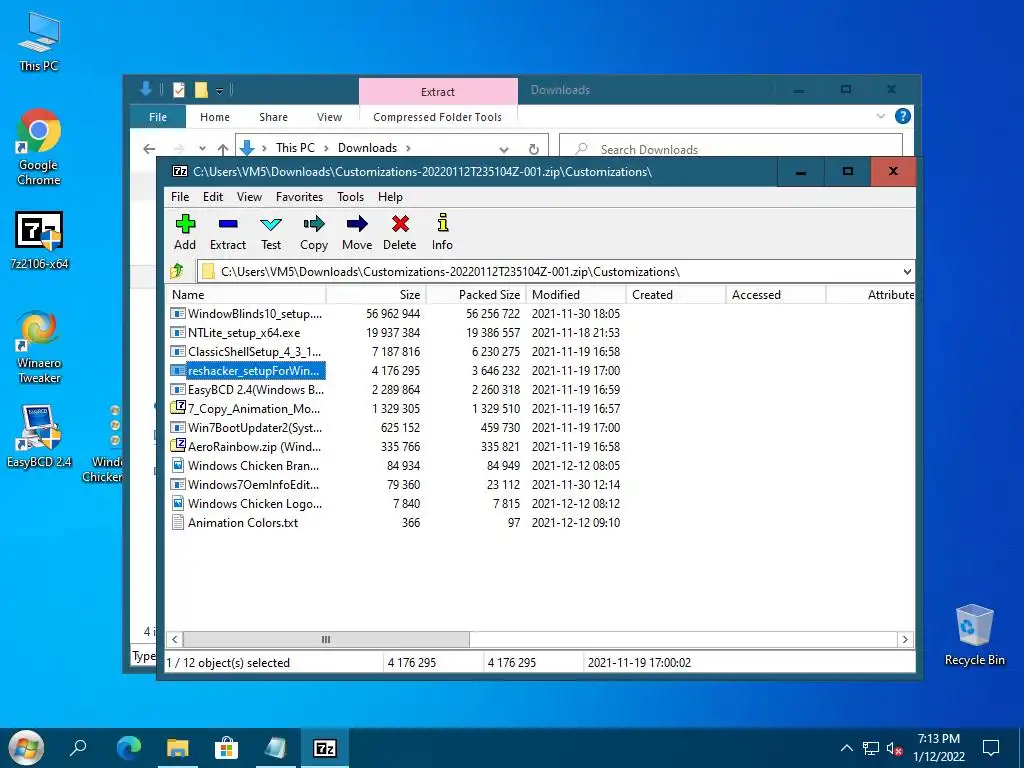This screenshot has height=768, width=1024.
Task: Expand the 7-Zip address path dropdown
Action: point(907,272)
